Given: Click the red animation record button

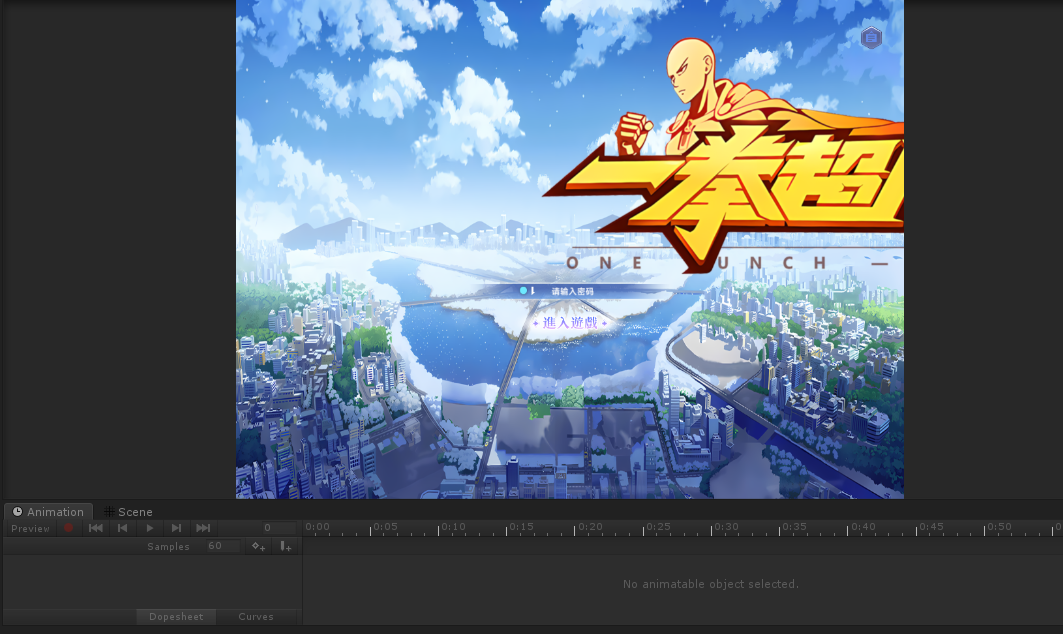Looking at the screenshot, I should click(x=69, y=528).
